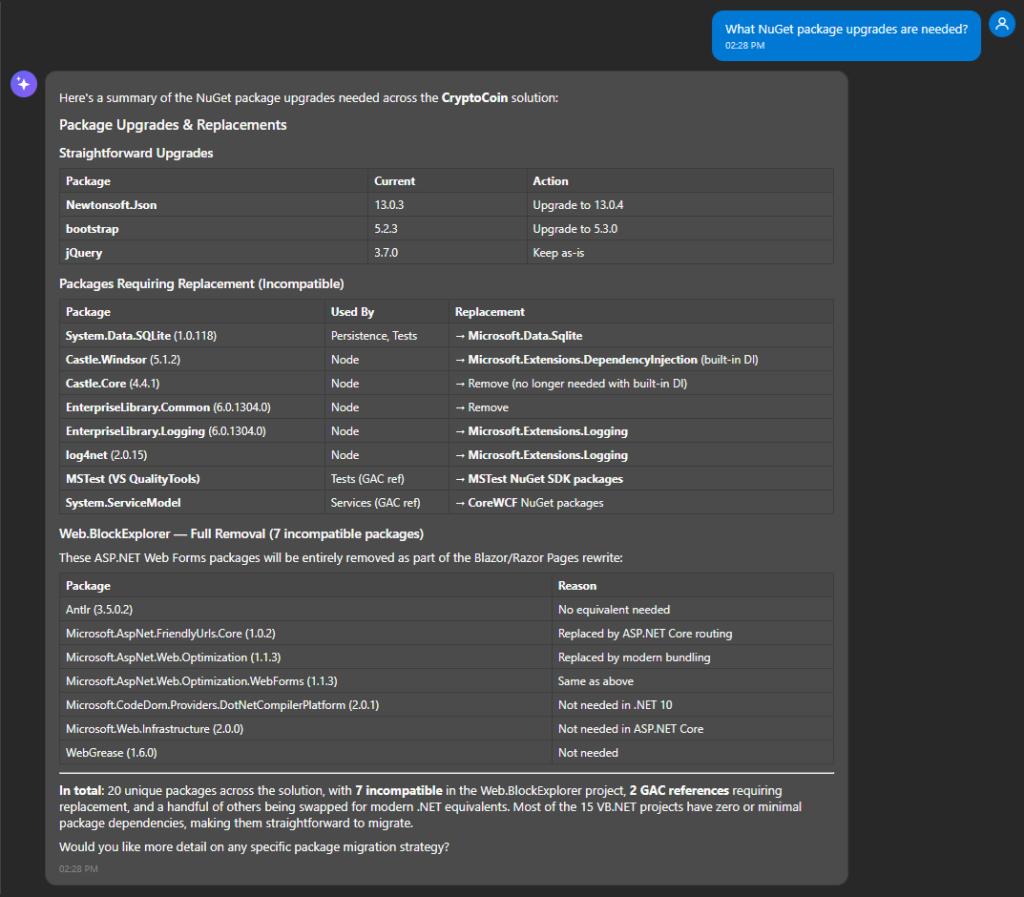This screenshot has height=897, width=1024.
Task: Click the jQuery package cell
Action: pyautogui.click(x=214, y=253)
